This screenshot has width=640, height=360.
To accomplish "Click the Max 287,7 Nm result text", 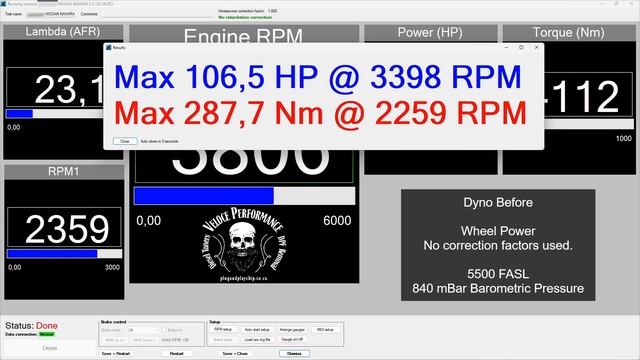I will 320,113.
